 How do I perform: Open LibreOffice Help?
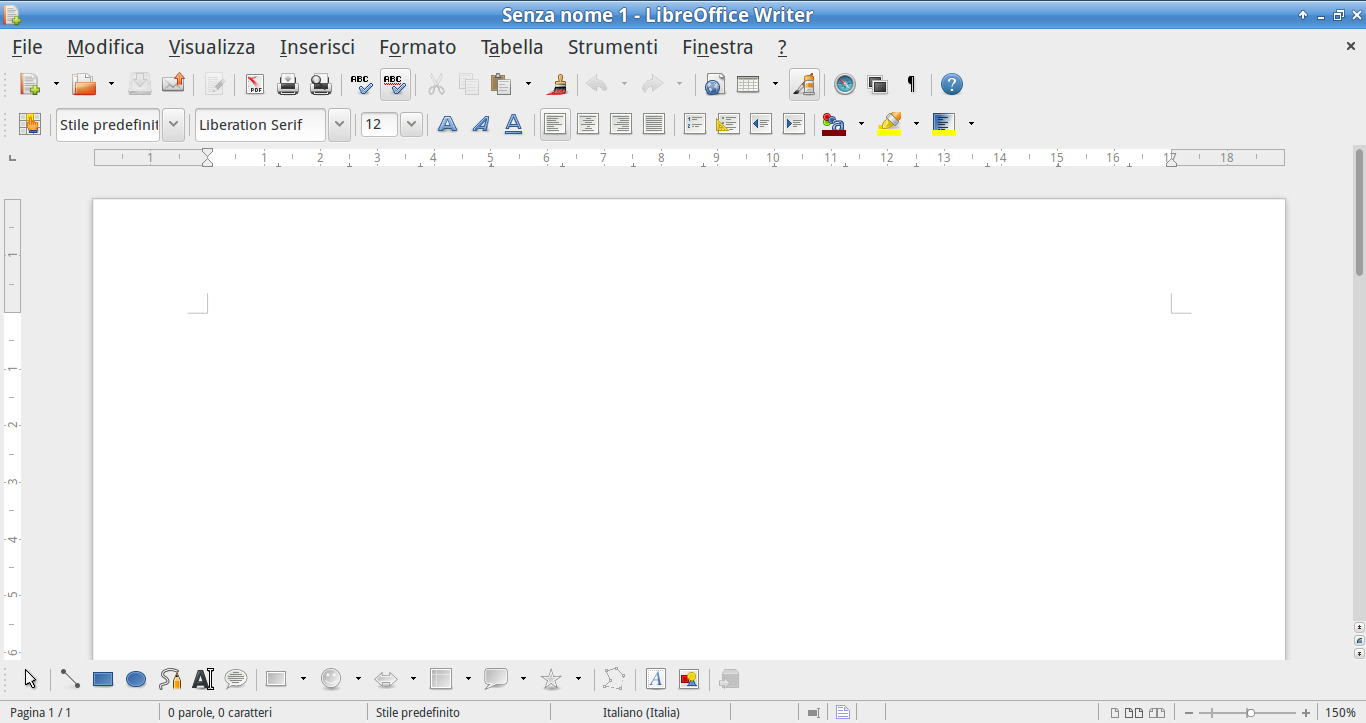tap(952, 85)
